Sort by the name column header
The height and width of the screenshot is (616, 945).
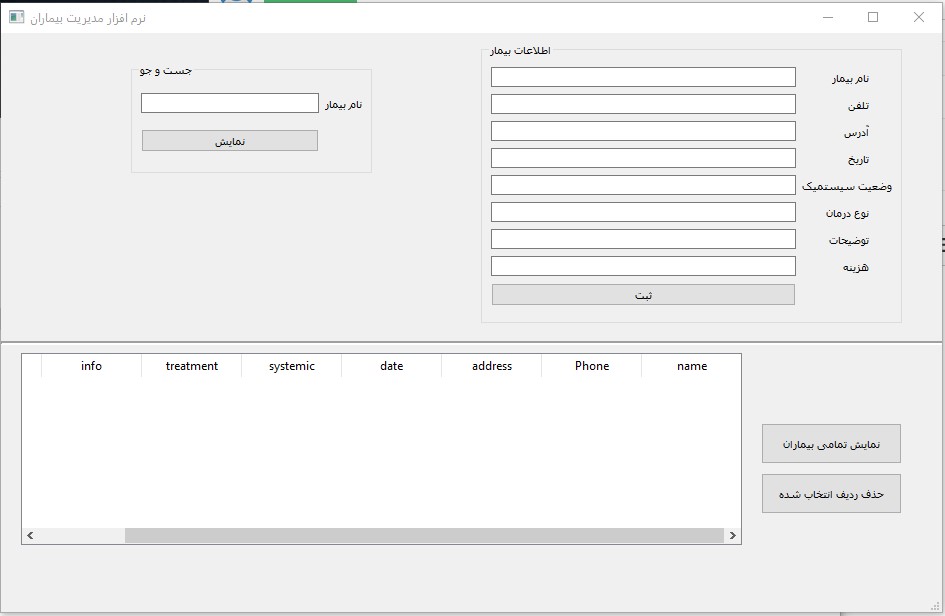(x=691, y=366)
